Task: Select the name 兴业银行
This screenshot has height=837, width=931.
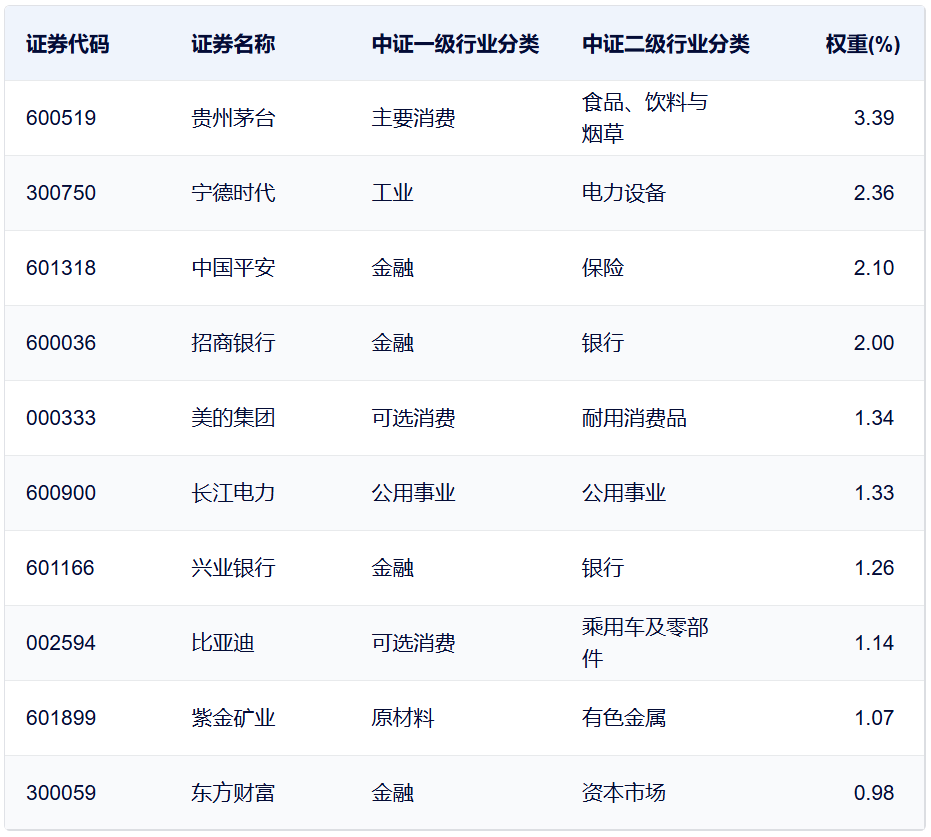Action: point(233,568)
